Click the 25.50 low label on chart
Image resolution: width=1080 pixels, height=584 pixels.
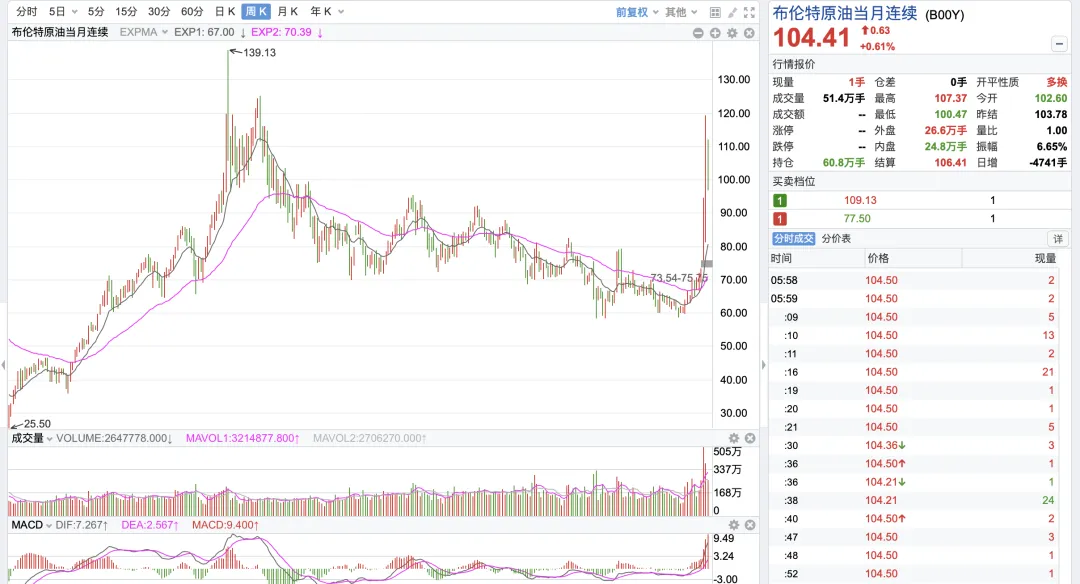37,424
